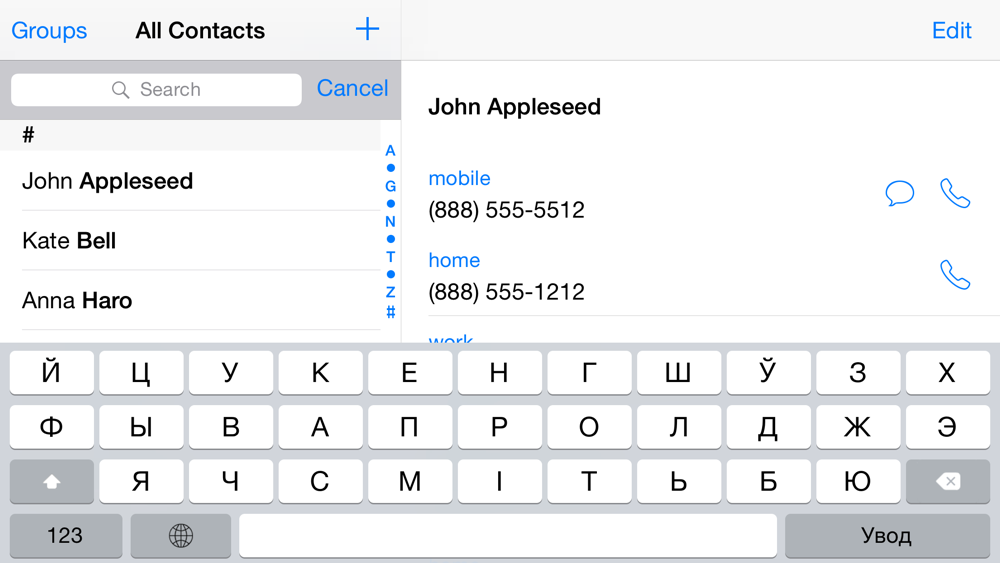Image resolution: width=1000 pixels, height=563 pixels.
Task: Tap the Увод return key
Action: click(x=887, y=536)
